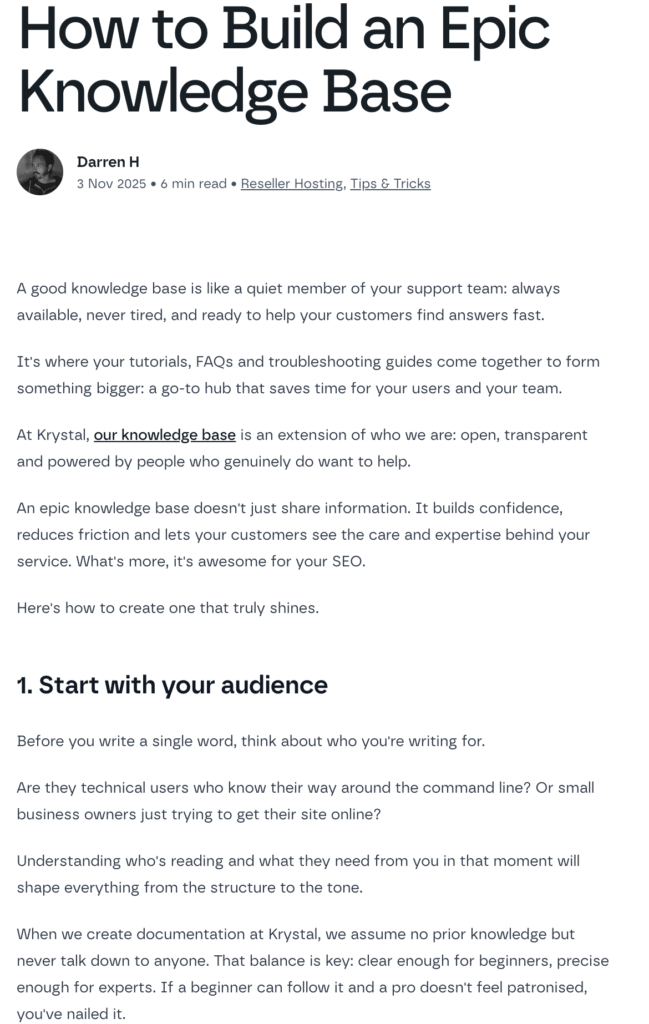Follow the "our knowledge base" link
The width and height of the screenshot is (649, 1024).
(x=165, y=435)
